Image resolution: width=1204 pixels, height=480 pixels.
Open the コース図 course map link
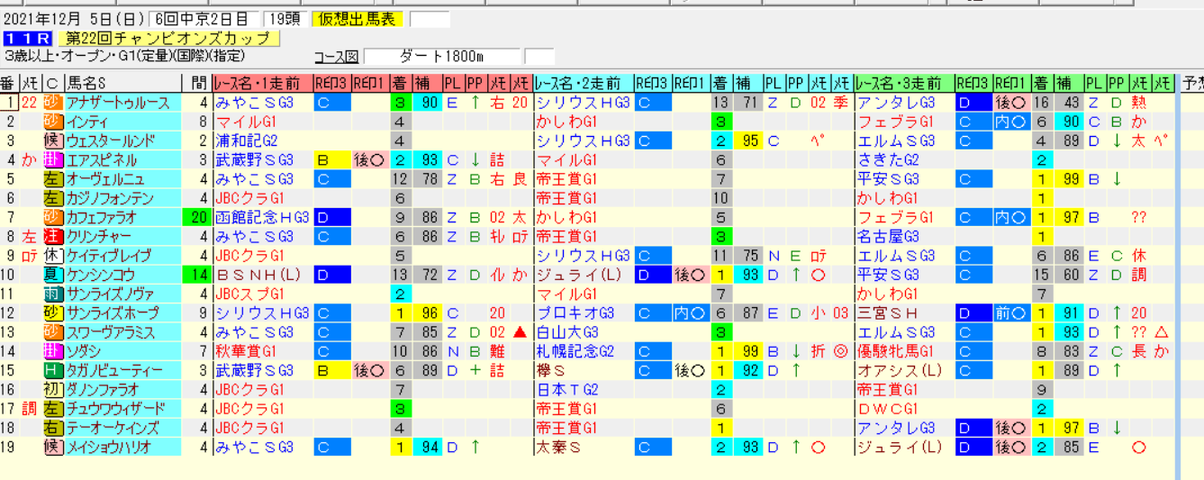pos(338,56)
